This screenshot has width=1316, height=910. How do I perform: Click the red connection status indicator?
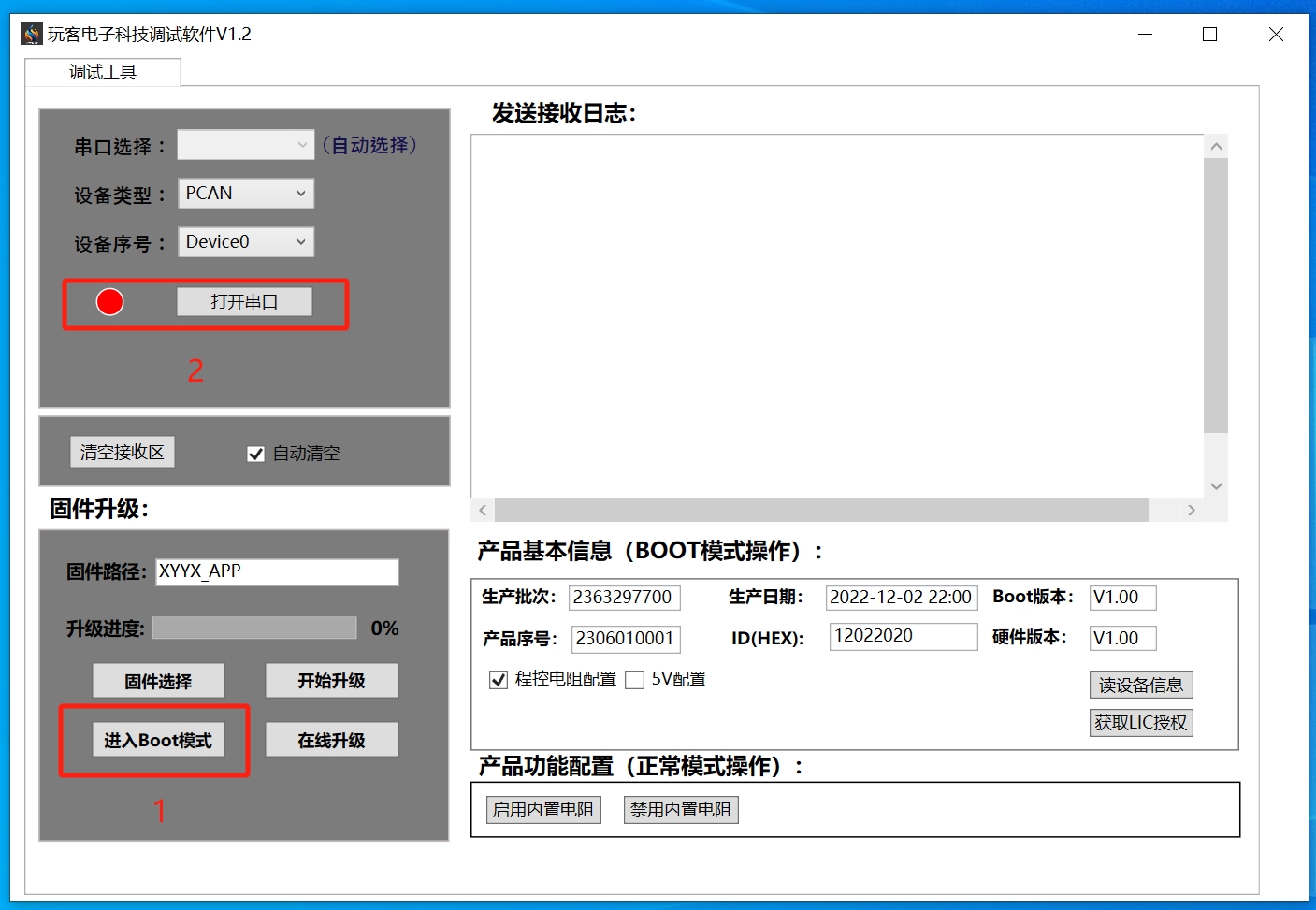point(110,302)
